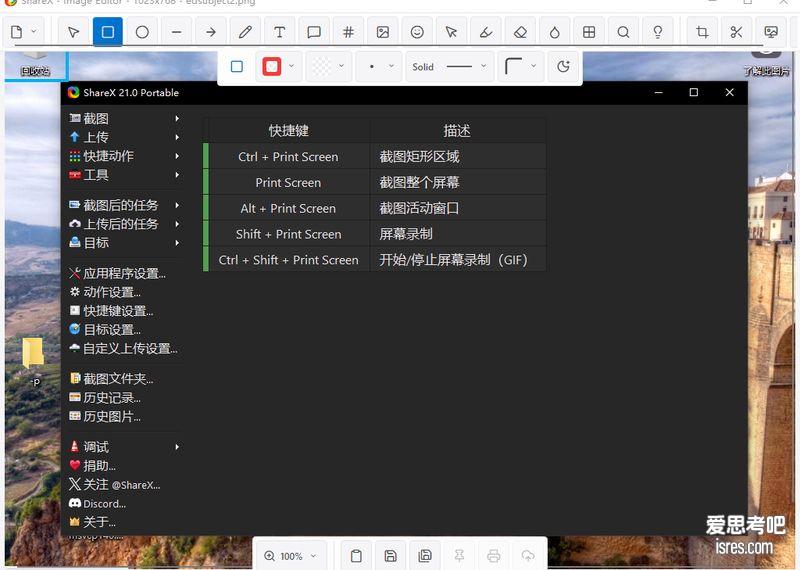
Task: Select the Ctrl + Print Screen hotkey row
Action: (x=375, y=157)
